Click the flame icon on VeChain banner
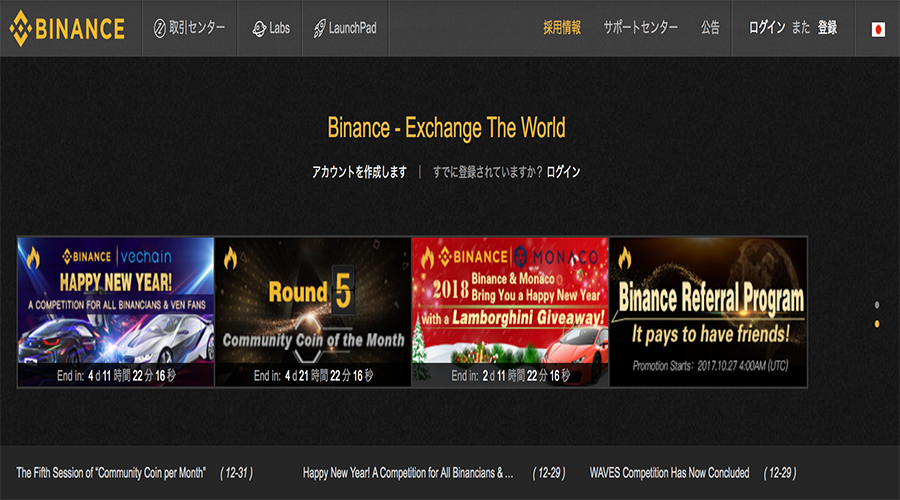The height and width of the screenshot is (500, 900). pyautogui.click(x=33, y=258)
